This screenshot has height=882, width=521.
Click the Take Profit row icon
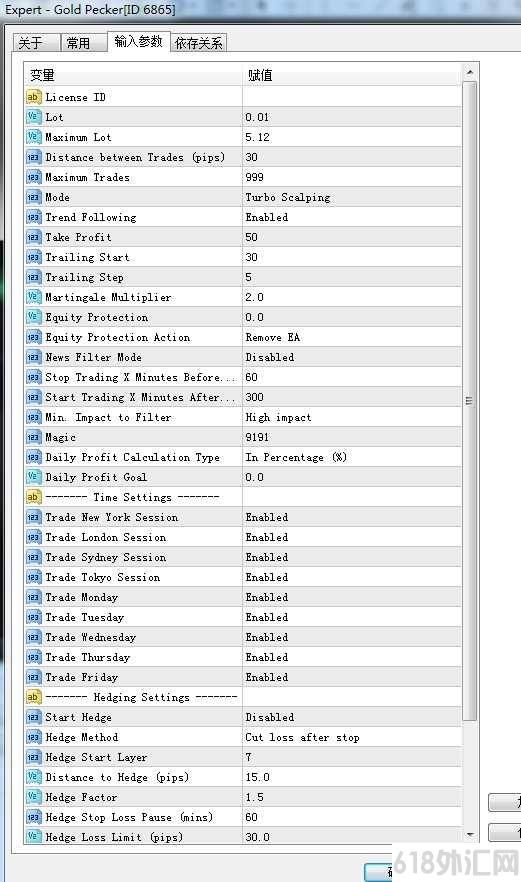pos(33,237)
